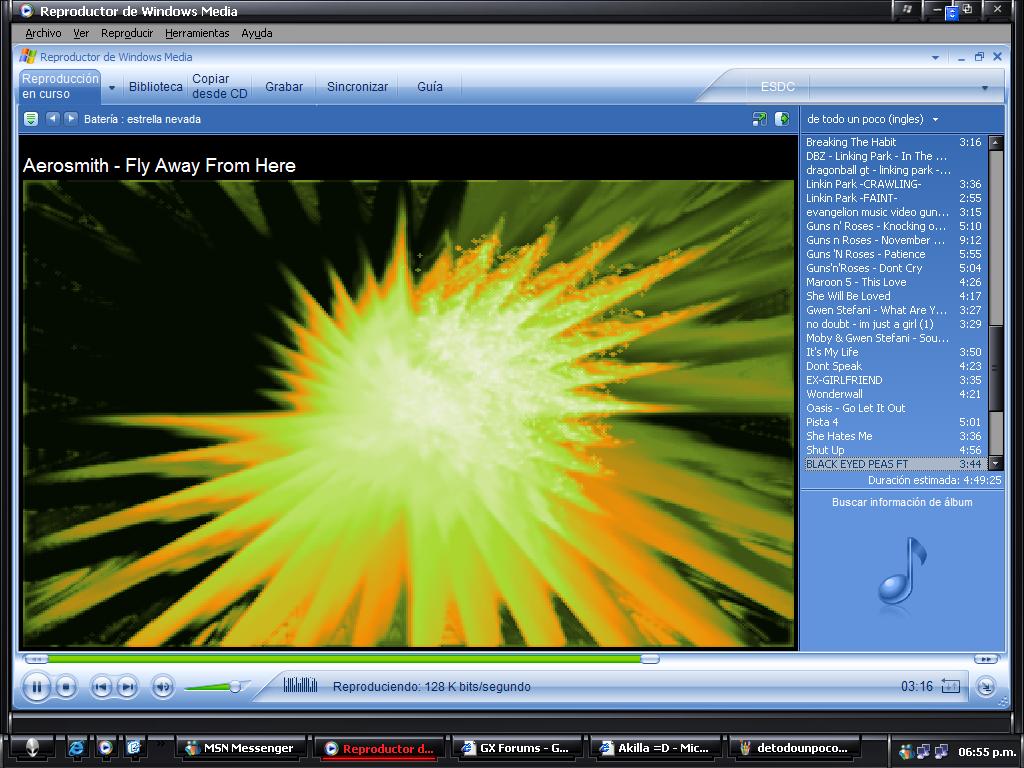The image size is (1024, 768).
Task: Open the Herramientas menu
Action: pos(197,33)
